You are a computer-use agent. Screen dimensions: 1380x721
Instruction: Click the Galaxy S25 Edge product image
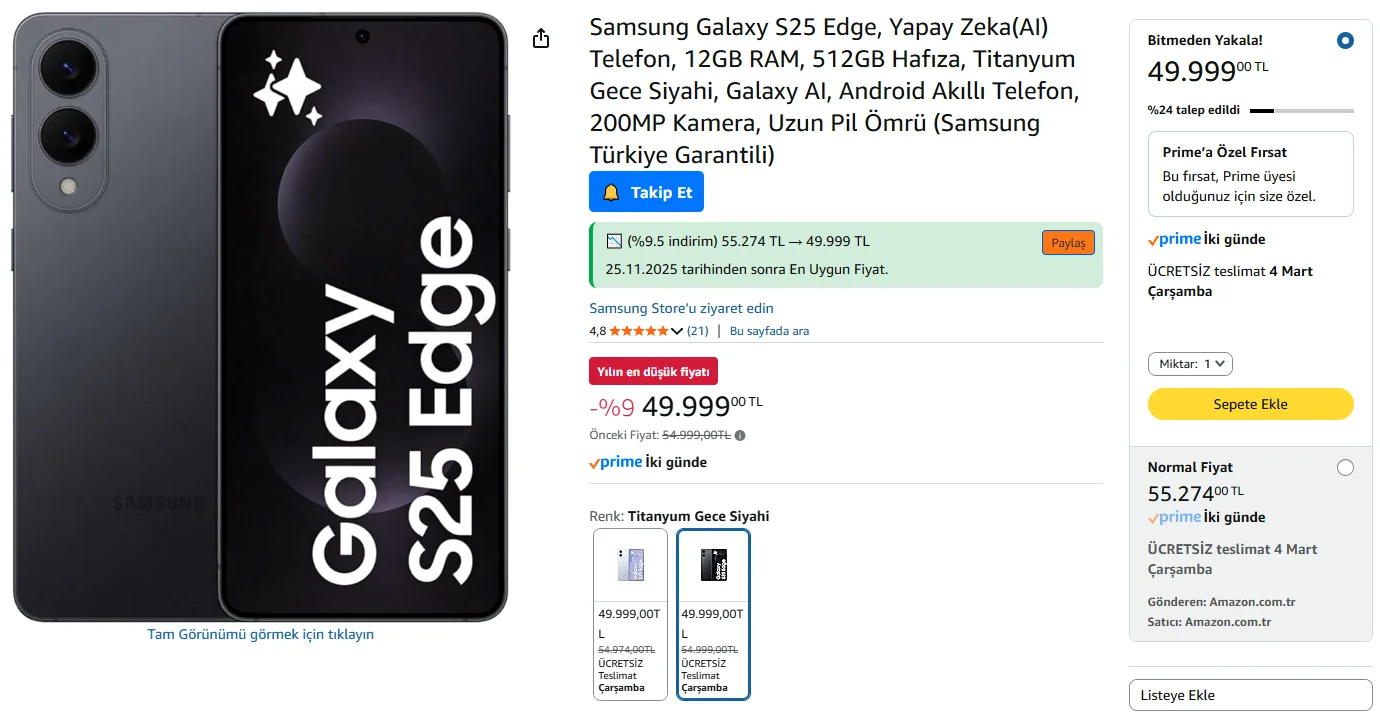pos(260,317)
